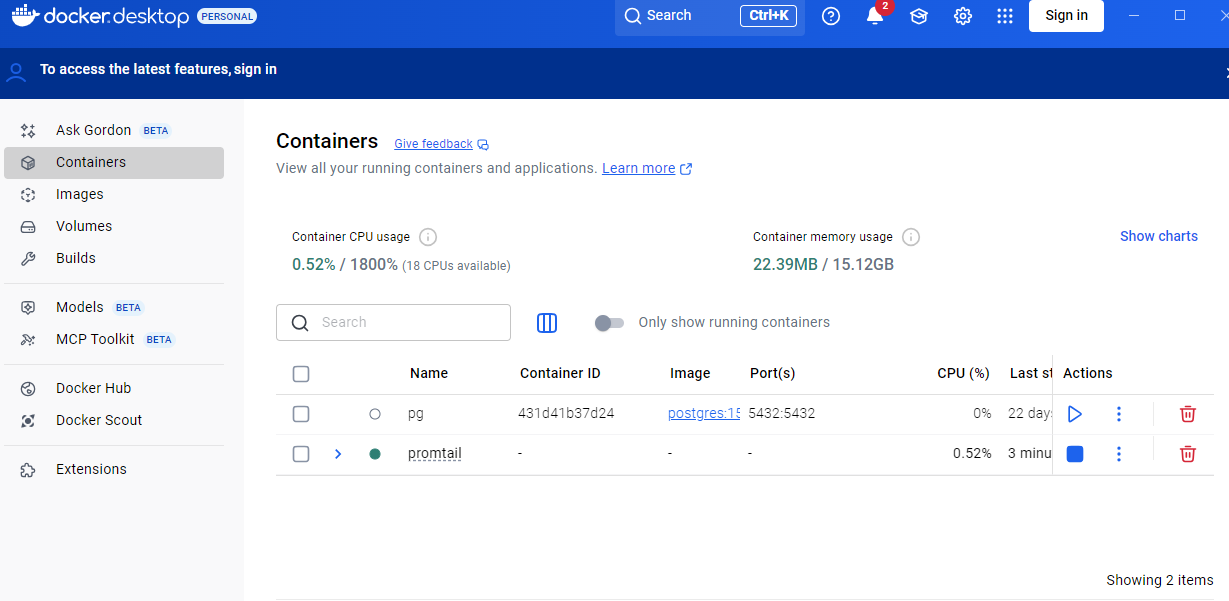This screenshot has width=1229, height=601.
Task: Sort by the Name column header
Action: 429,373
